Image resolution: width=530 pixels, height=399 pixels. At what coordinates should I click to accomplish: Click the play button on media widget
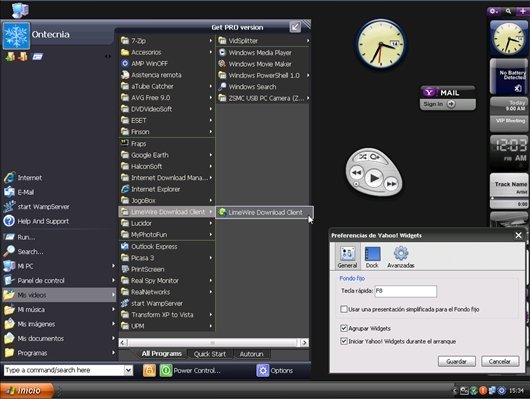tap(374, 178)
